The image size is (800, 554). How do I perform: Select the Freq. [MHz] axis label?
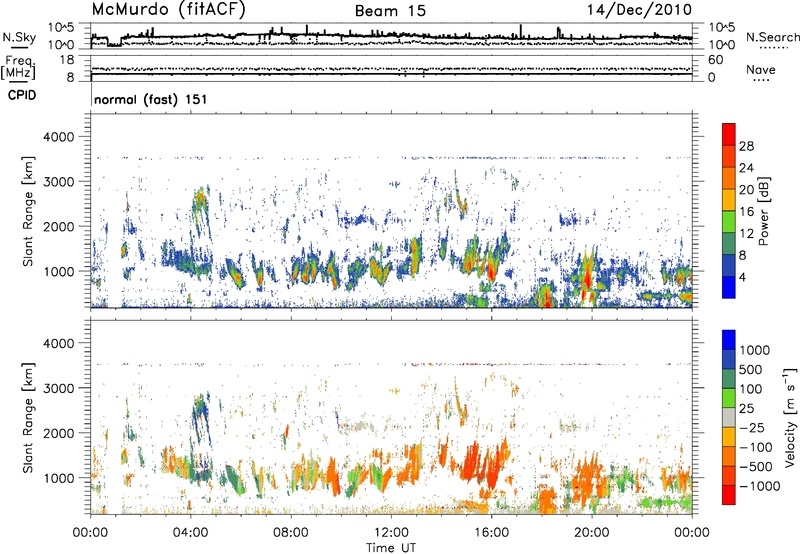pyautogui.click(x=18, y=68)
